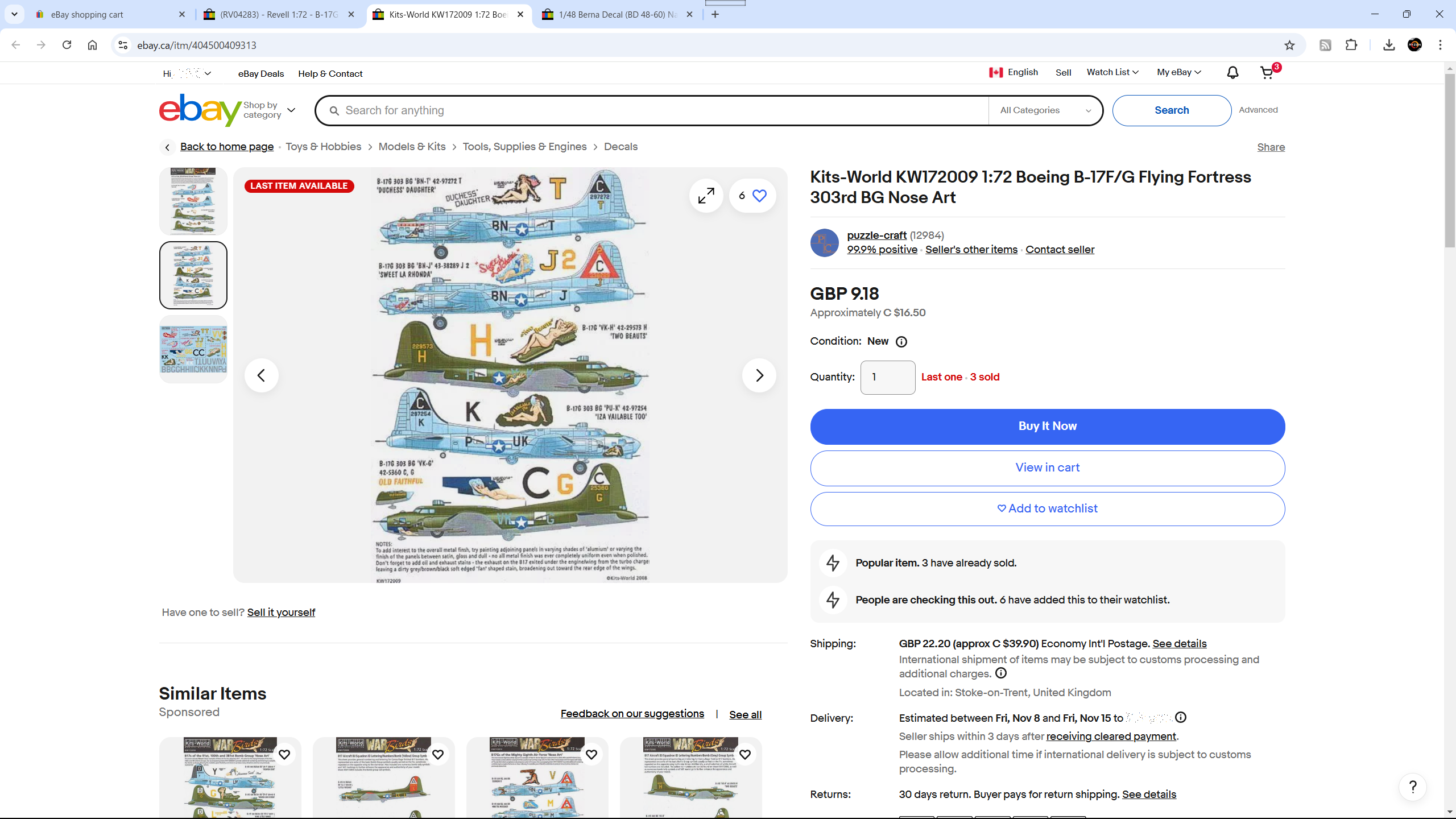Viewport: 1456px width, 819px height.
Task: Open Seller's other items link
Action: [x=971, y=250]
